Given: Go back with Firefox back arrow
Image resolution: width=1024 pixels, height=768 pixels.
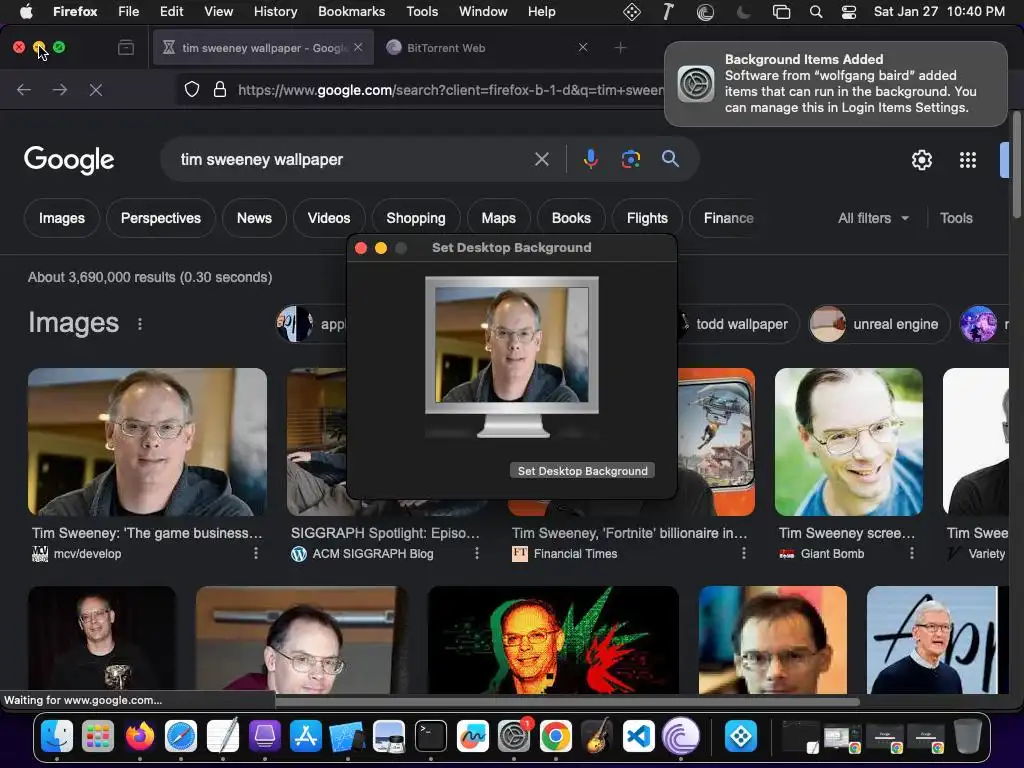Looking at the screenshot, I should click(x=24, y=89).
